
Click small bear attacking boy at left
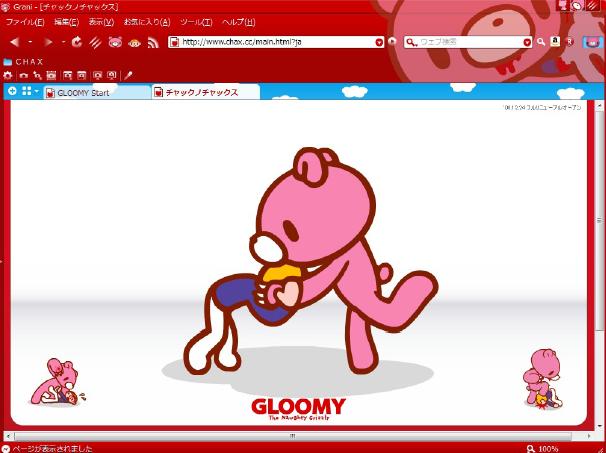click(x=58, y=381)
